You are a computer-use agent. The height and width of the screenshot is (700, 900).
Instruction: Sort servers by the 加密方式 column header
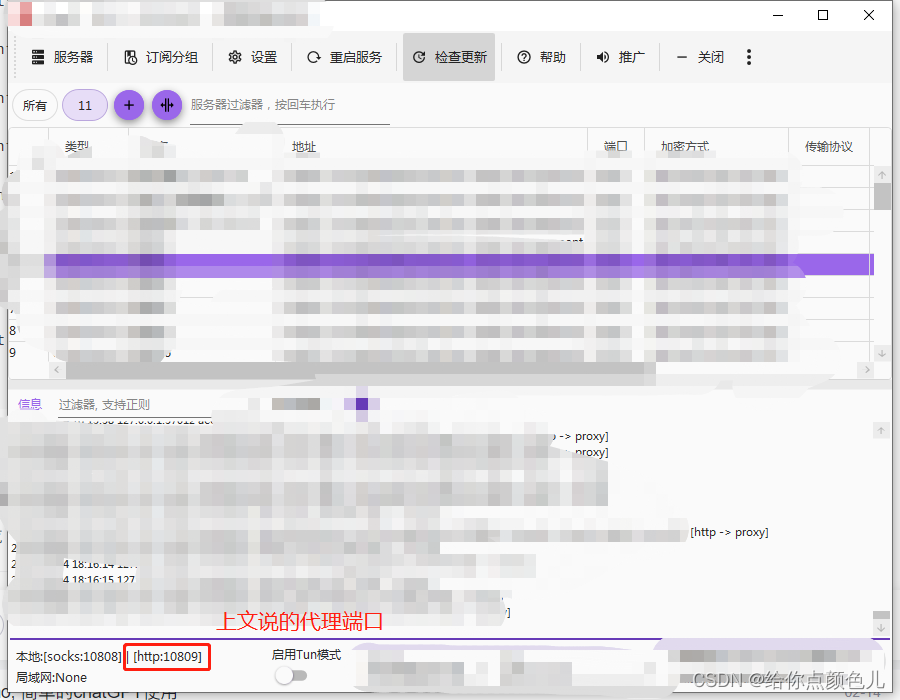point(686,146)
